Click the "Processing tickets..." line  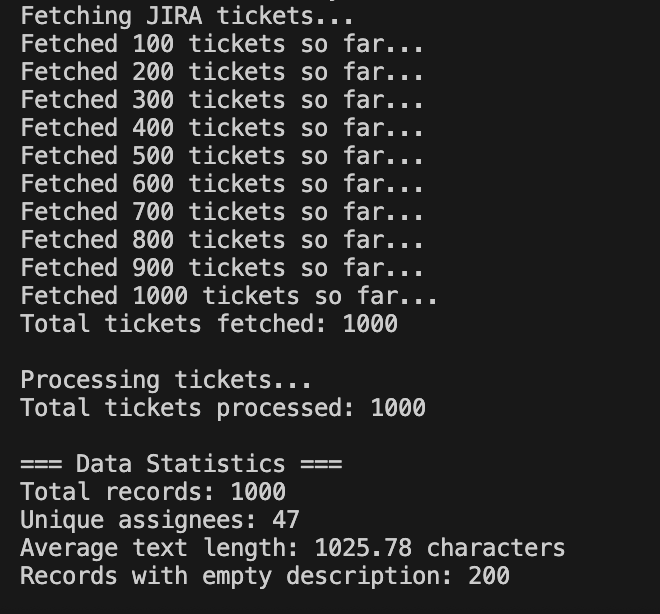[x=166, y=380]
